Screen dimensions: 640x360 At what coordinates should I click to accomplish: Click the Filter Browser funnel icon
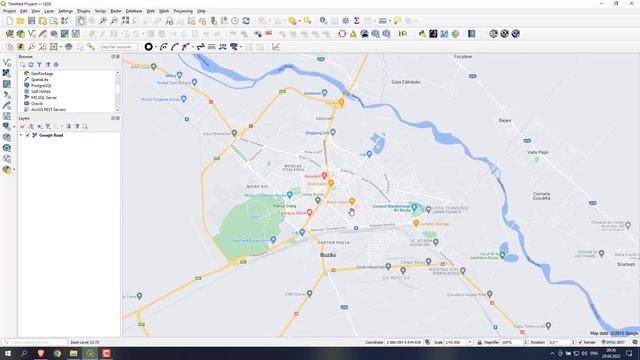(x=40, y=65)
